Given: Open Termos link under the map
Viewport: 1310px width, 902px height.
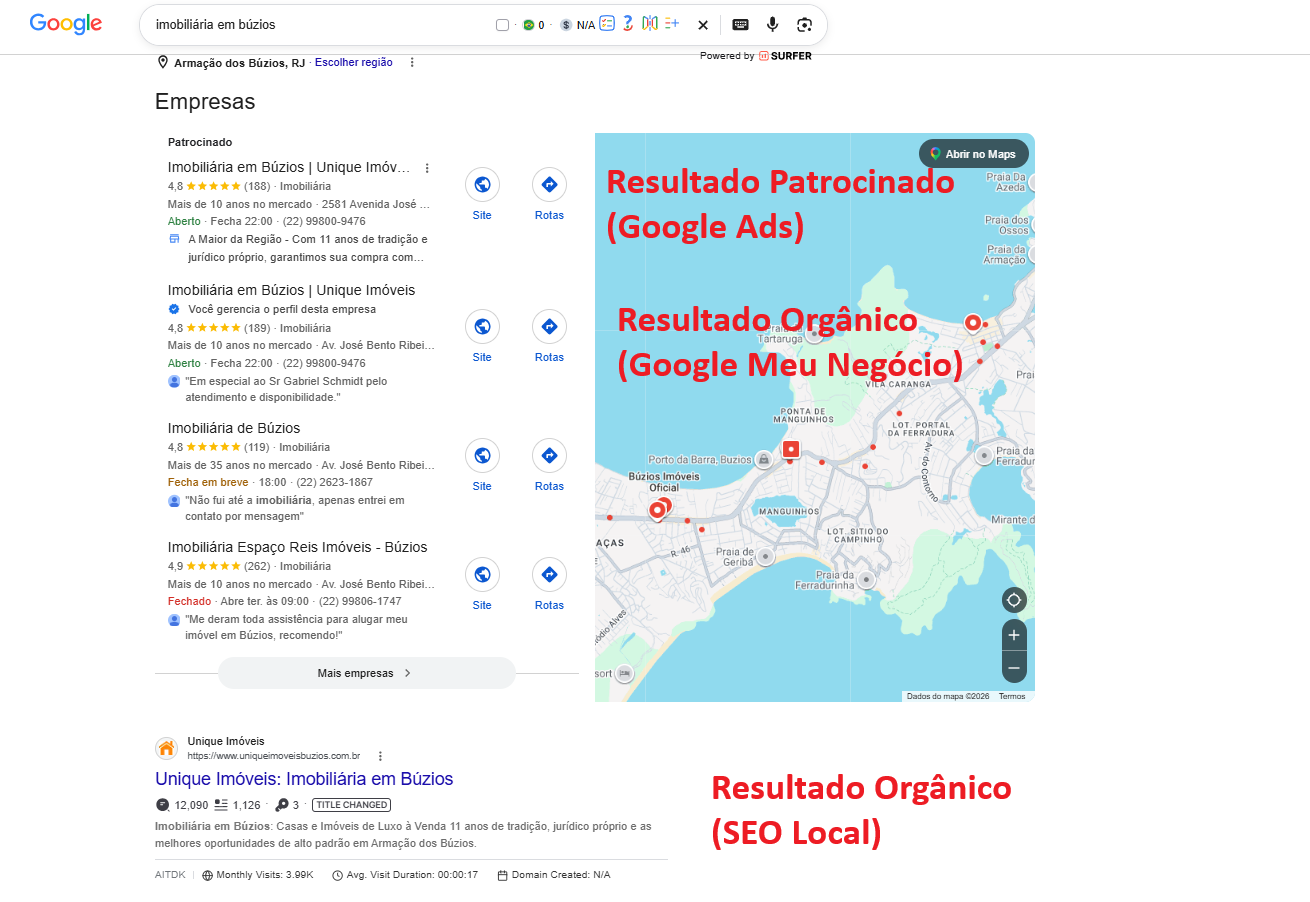Looking at the screenshot, I should coord(1012,696).
